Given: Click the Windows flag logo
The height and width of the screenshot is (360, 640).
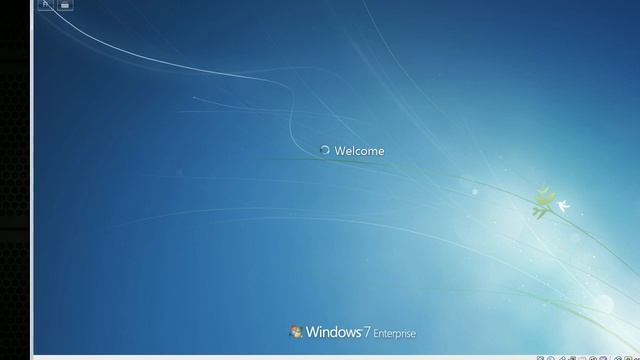Looking at the screenshot, I should [296, 331].
